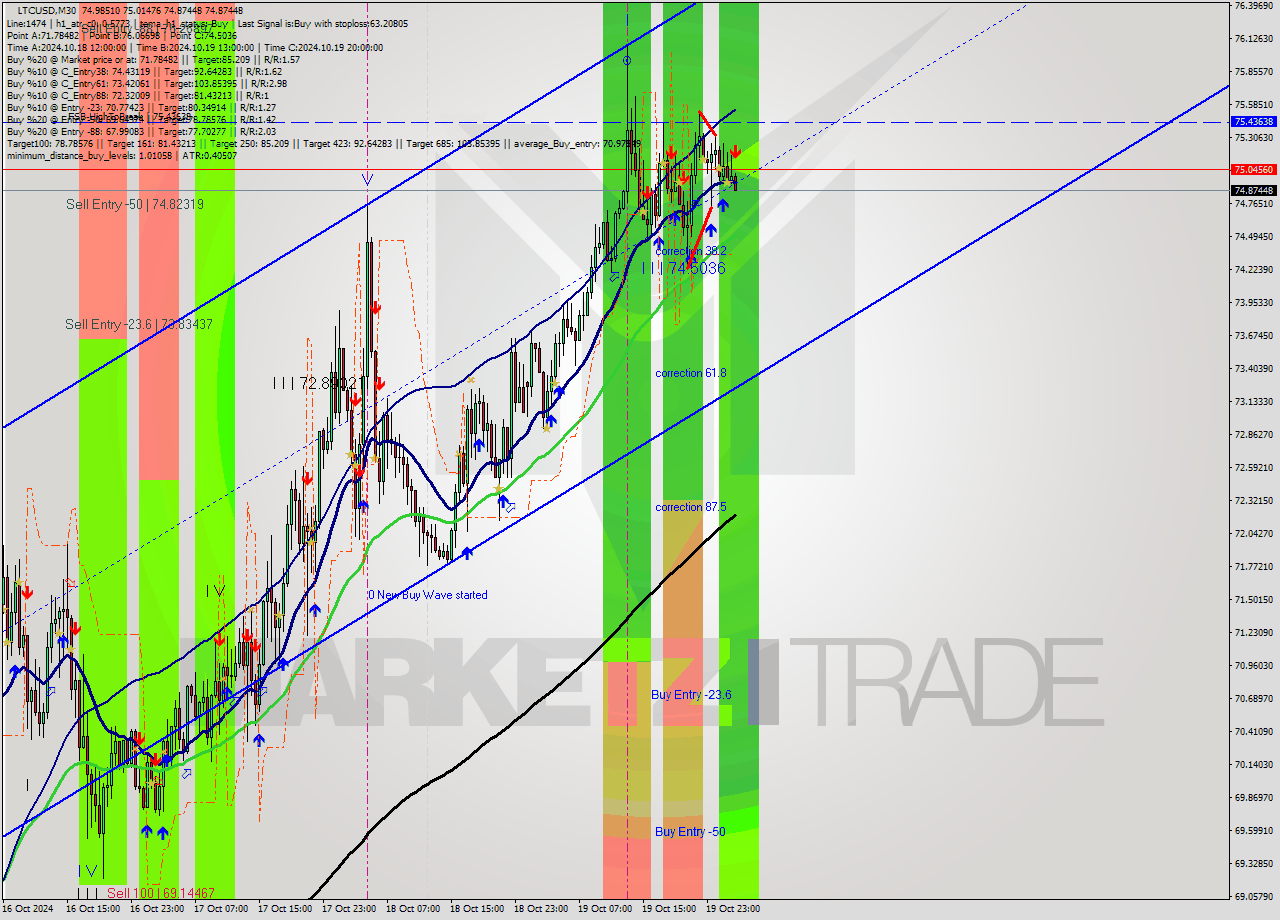
Task: Click 70.96030 on the price axis
Action: point(1254,666)
